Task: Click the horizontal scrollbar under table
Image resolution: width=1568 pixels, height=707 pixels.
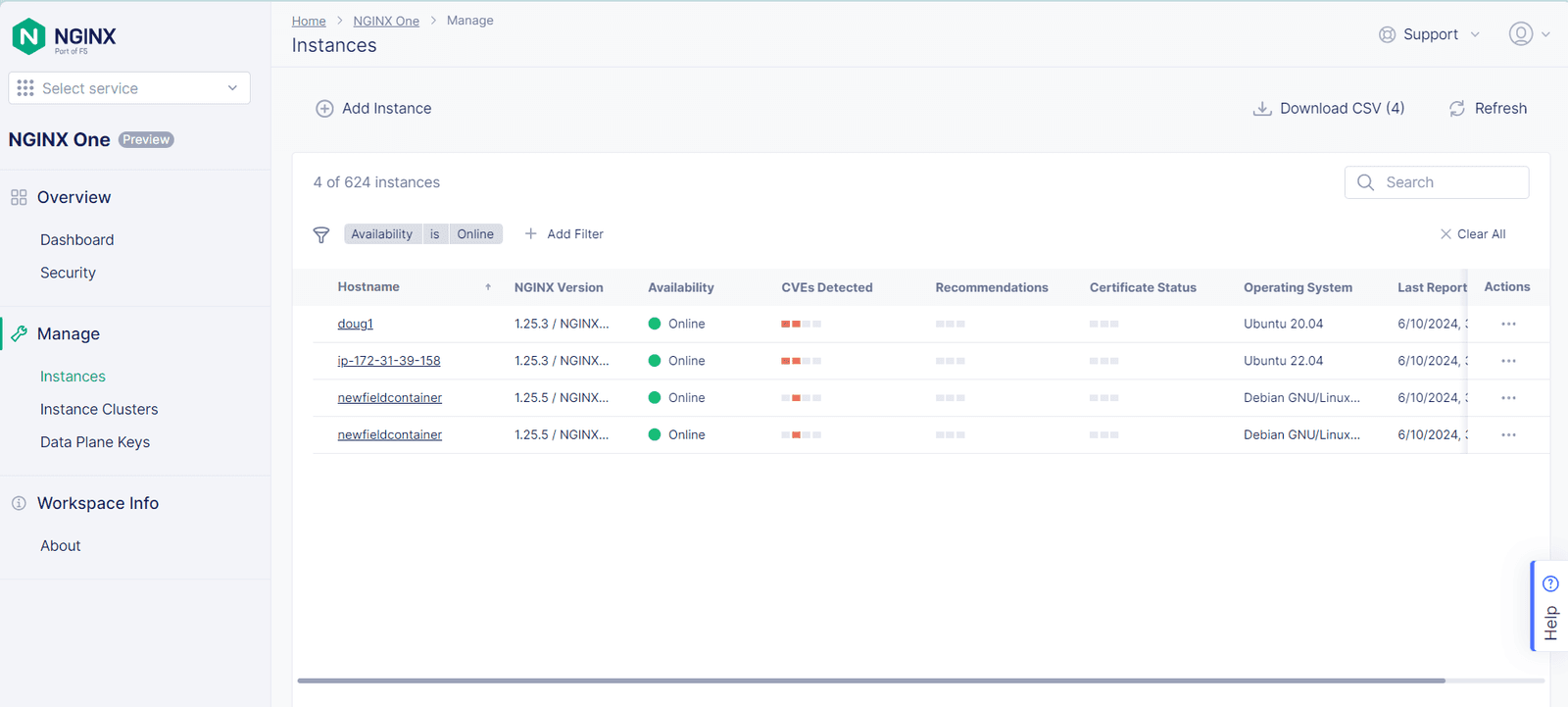Action: [870, 681]
